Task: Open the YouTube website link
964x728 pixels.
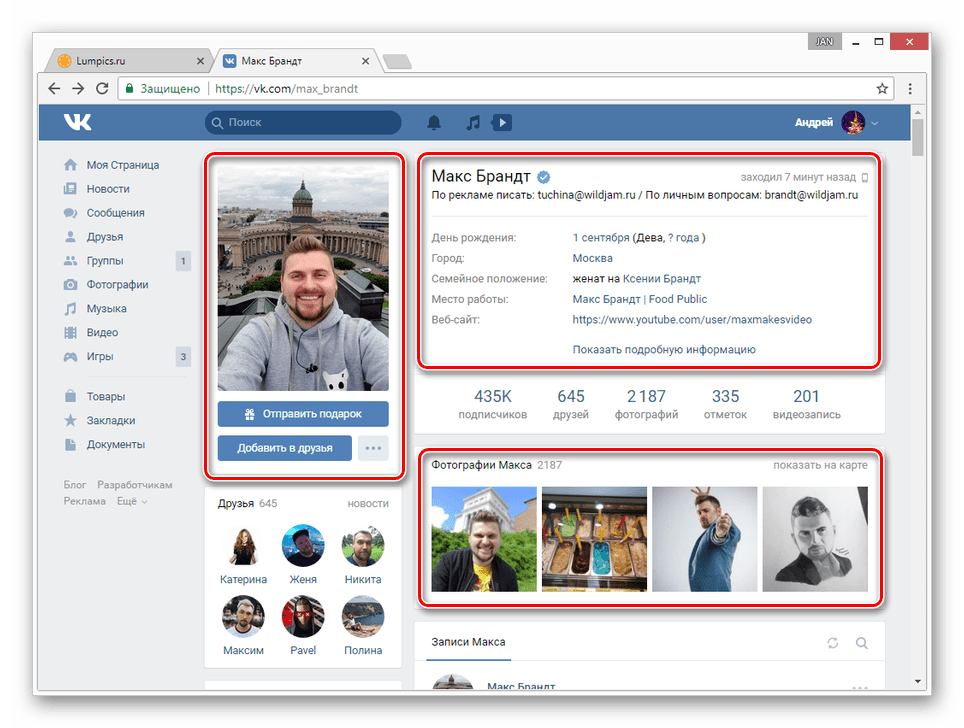Action: pos(692,320)
